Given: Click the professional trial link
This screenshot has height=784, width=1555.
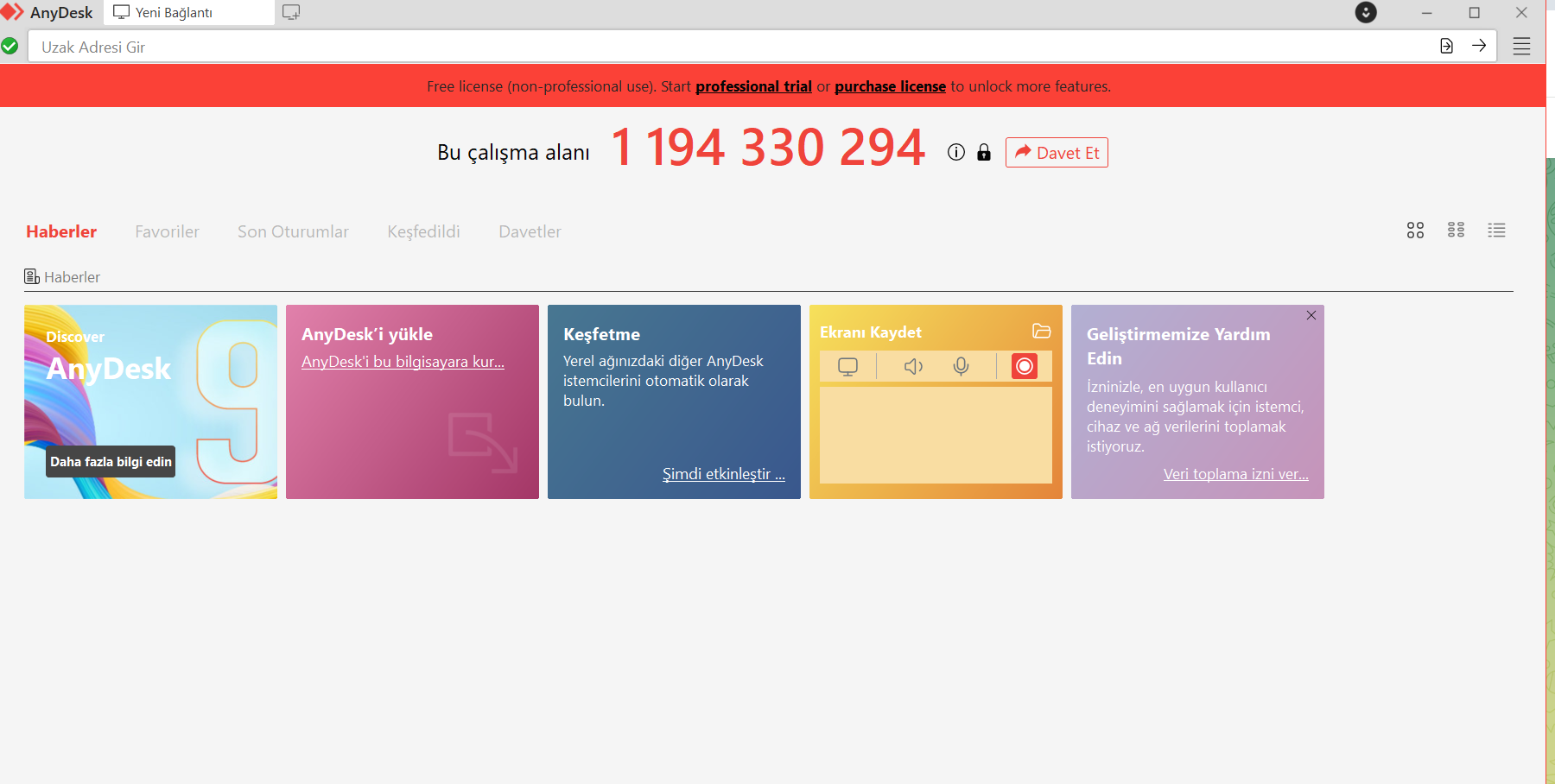Looking at the screenshot, I should (x=753, y=86).
